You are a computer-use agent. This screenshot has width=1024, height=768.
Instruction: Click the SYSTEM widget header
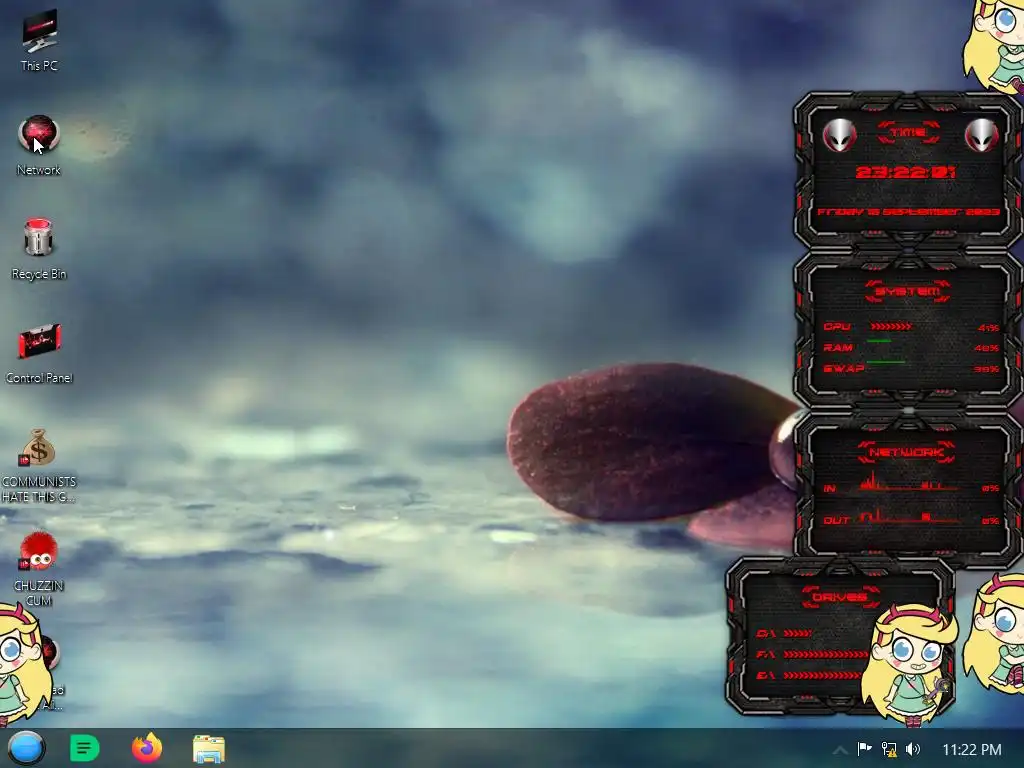point(908,291)
